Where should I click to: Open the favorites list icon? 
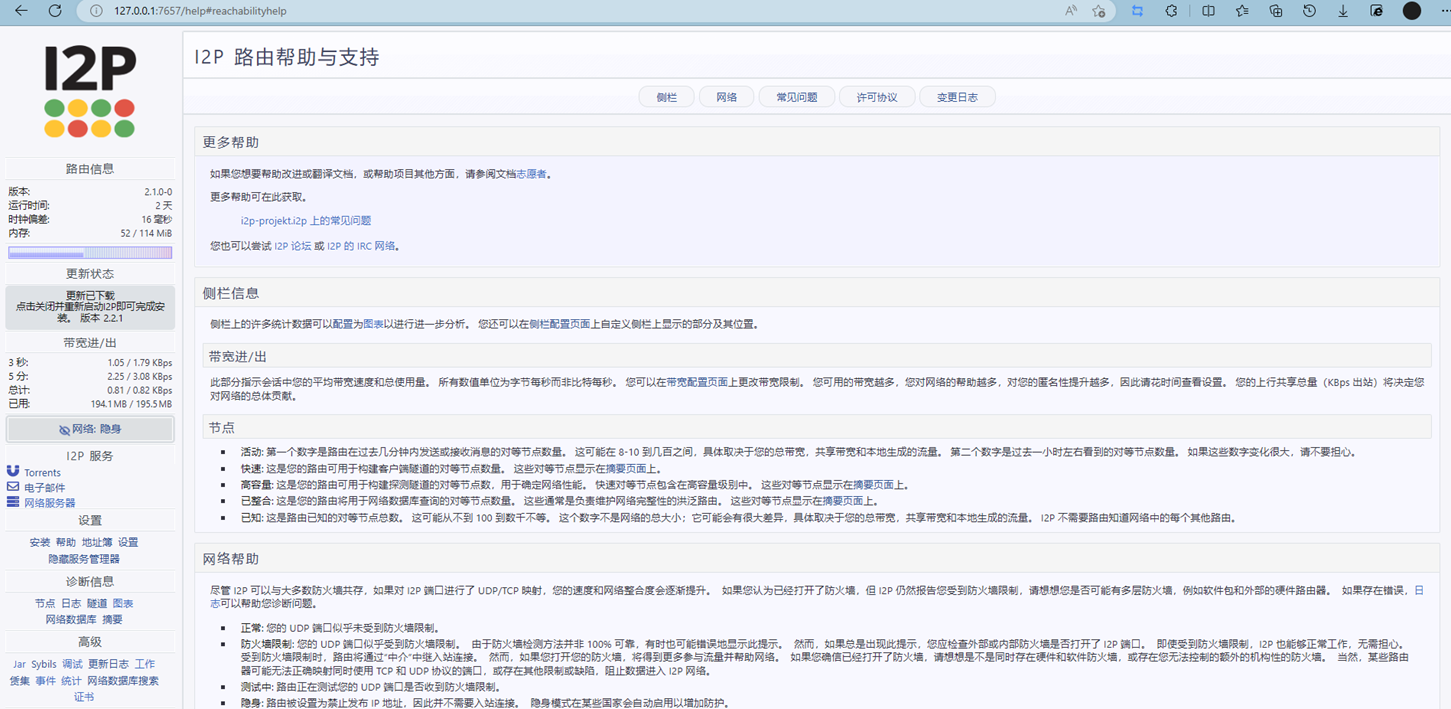pos(1242,11)
